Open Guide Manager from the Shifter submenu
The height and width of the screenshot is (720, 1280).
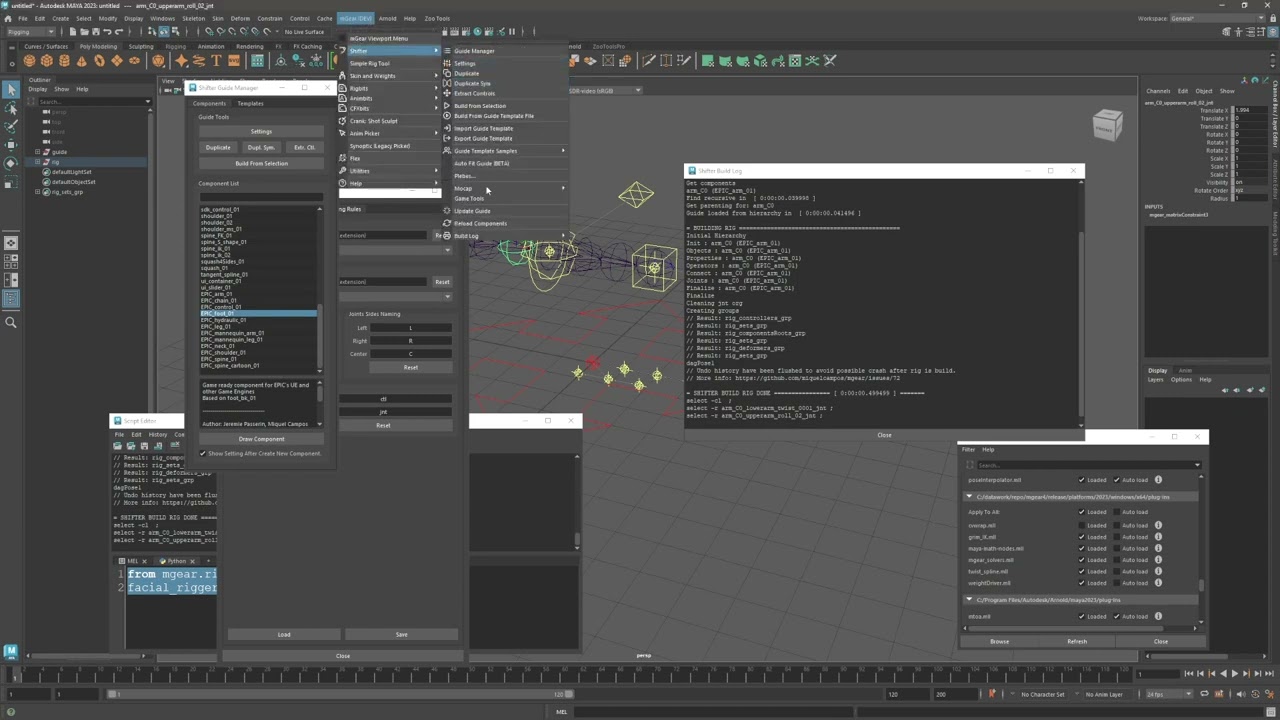point(473,51)
